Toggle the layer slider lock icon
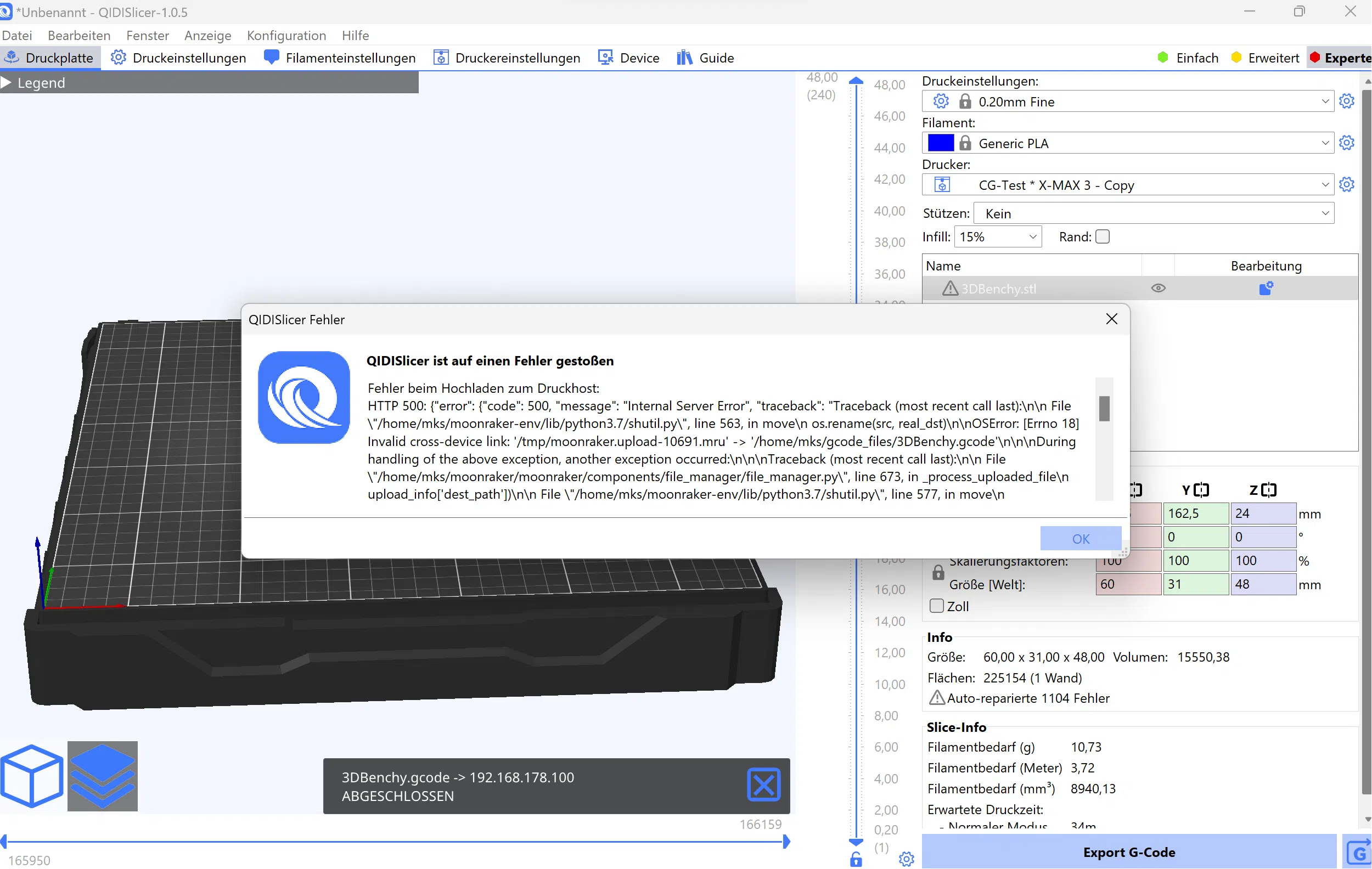Image resolution: width=1372 pixels, height=869 pixels. coord(856,859)
